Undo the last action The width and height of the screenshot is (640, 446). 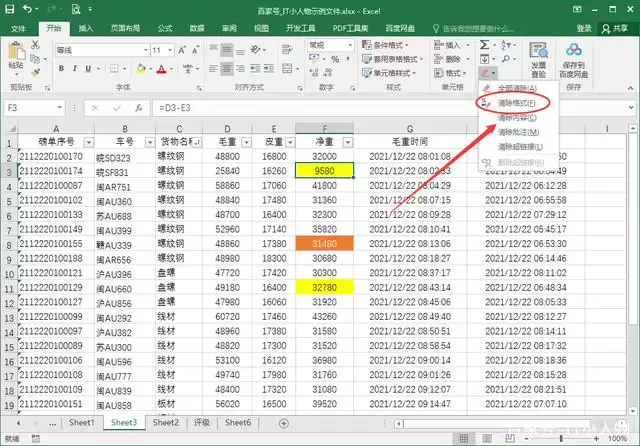pyautogui.click(x=27, y=9)
